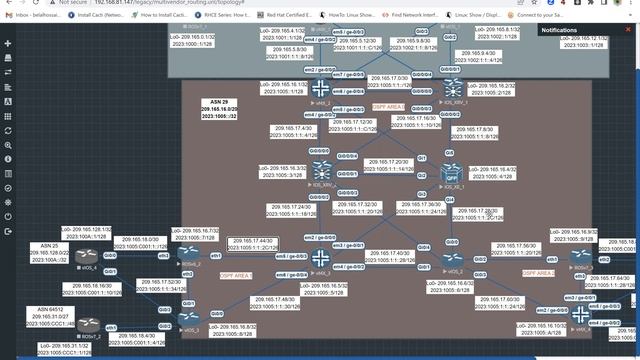Click the '209.165.17.56/30' link label
Screen dimensions: 640x360
pyautogui.click(x=516, y=249)
